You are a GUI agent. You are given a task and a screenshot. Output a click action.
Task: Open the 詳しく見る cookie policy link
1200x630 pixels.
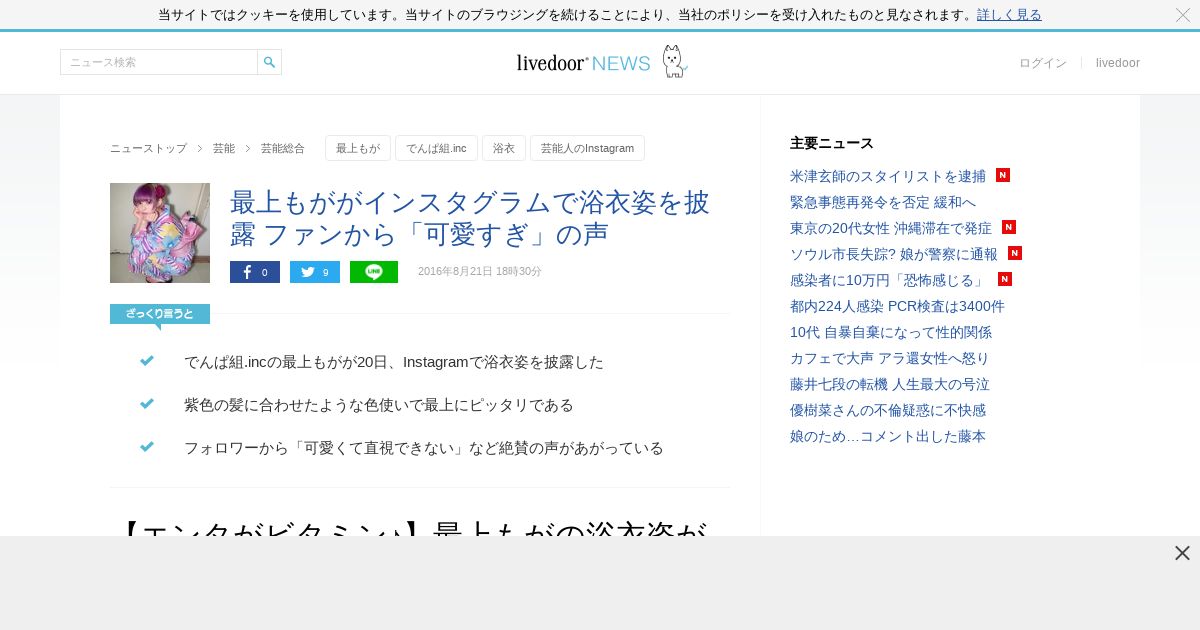1009,15
